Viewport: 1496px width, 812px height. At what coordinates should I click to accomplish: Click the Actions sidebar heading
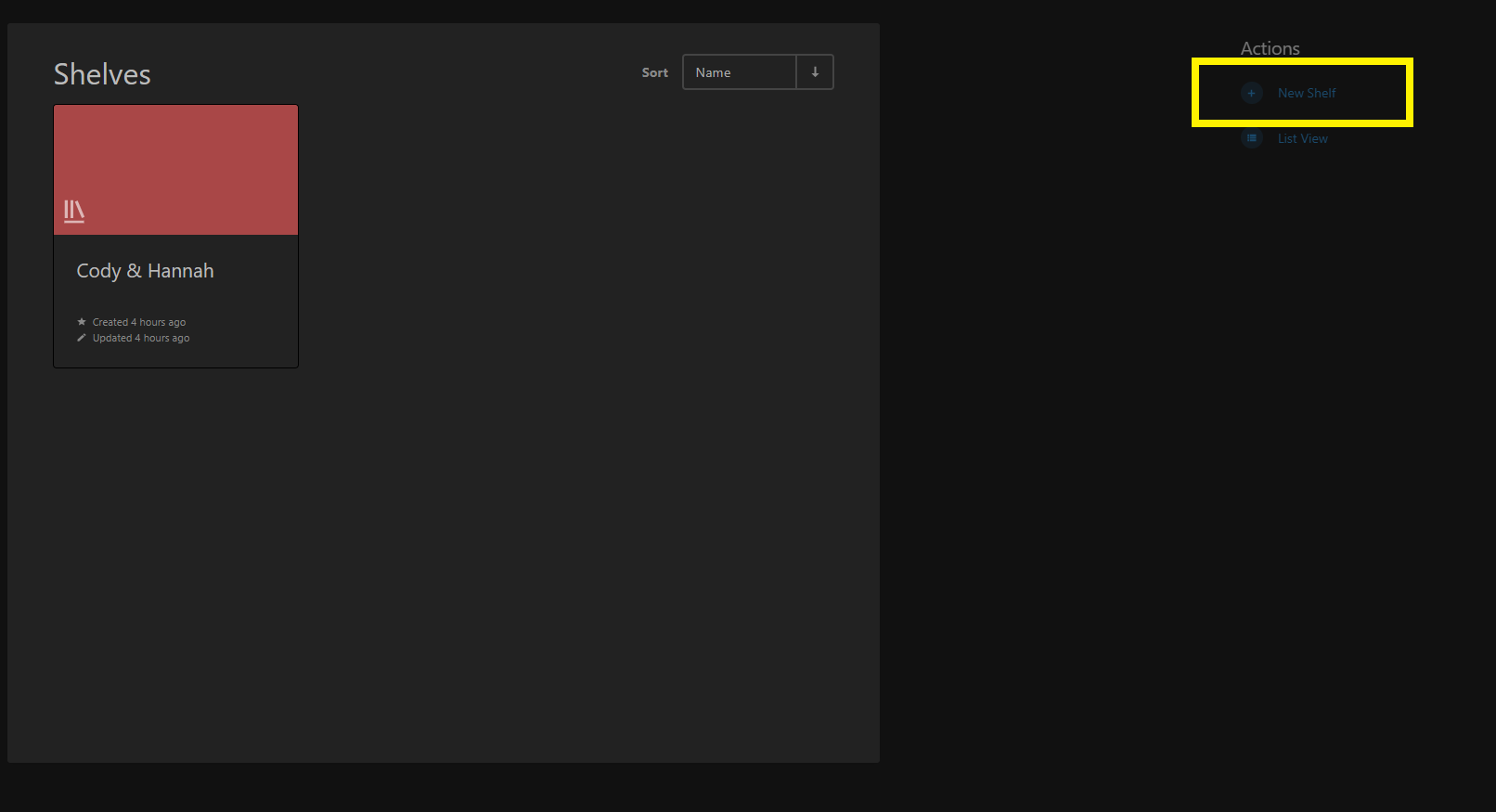[x=1270, y=48]
